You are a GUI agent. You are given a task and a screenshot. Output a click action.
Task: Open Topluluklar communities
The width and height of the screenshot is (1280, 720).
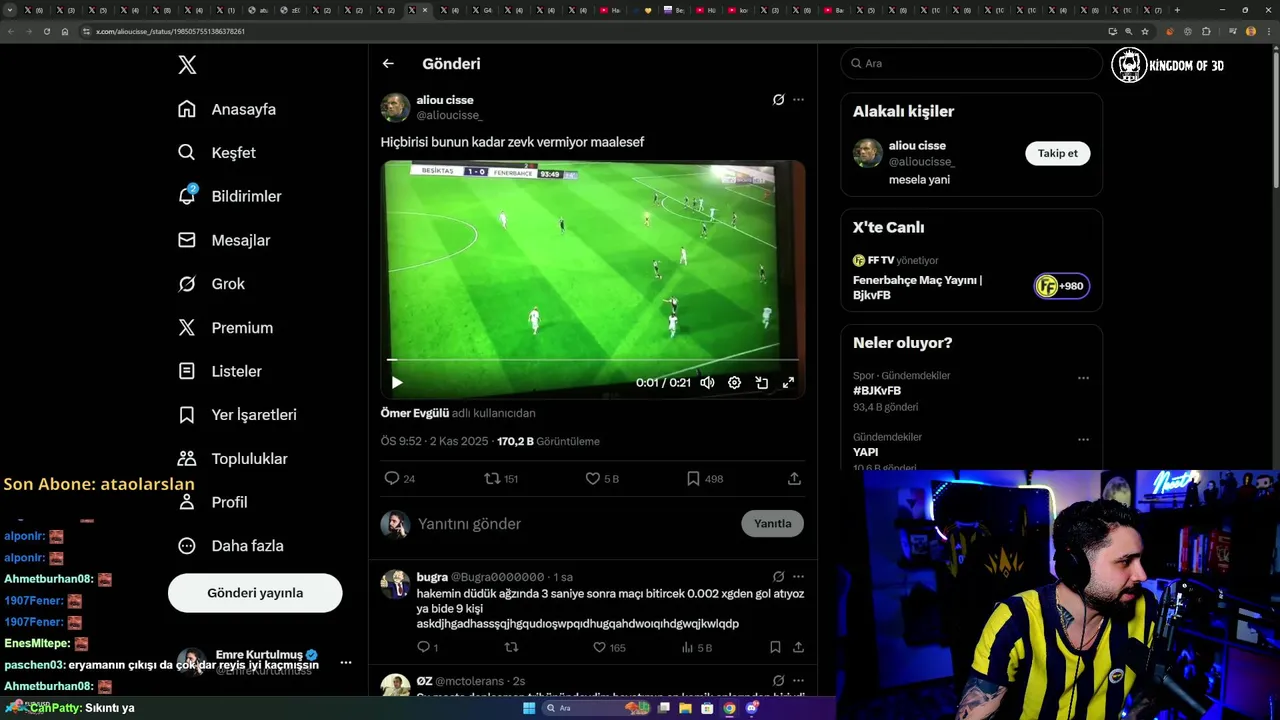(232, 459)
